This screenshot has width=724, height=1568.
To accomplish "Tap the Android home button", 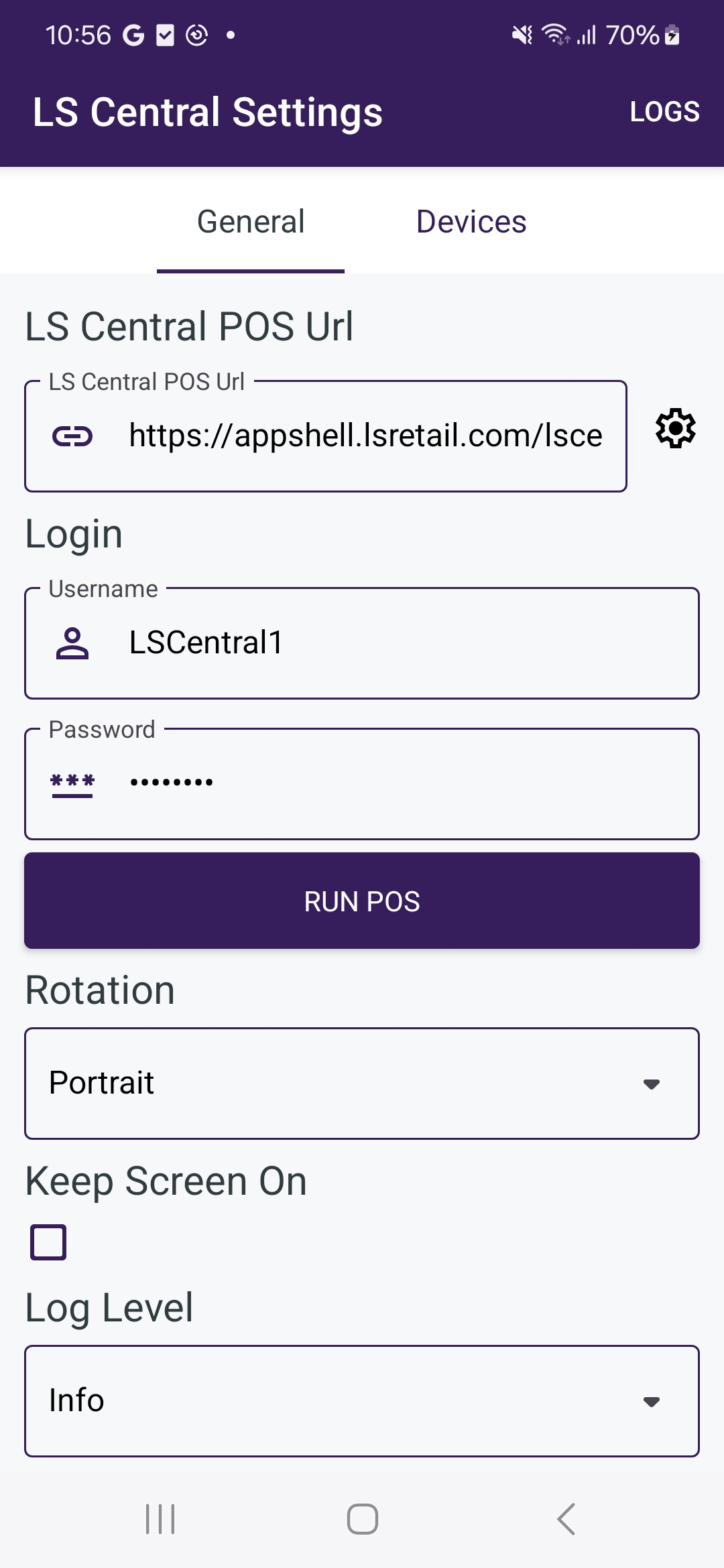I will [362, 1519].
